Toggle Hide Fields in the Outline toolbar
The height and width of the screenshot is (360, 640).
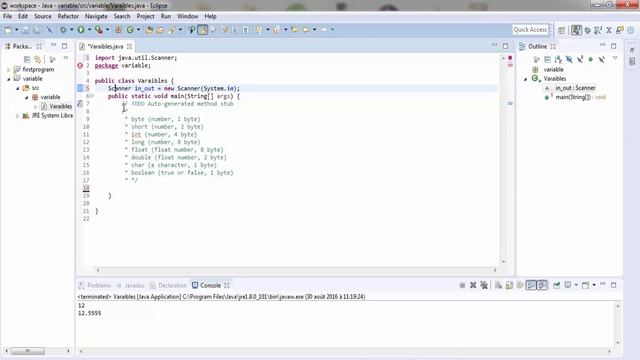point(569,60)
